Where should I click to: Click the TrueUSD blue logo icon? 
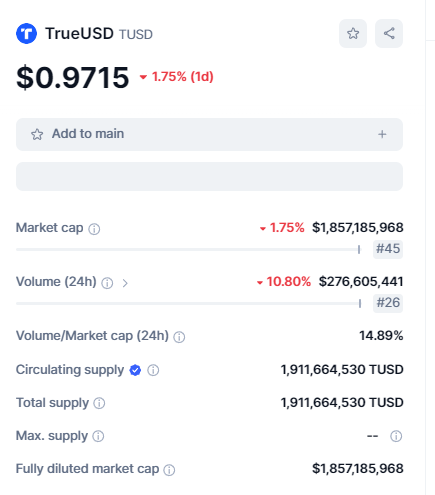[26, 33]
